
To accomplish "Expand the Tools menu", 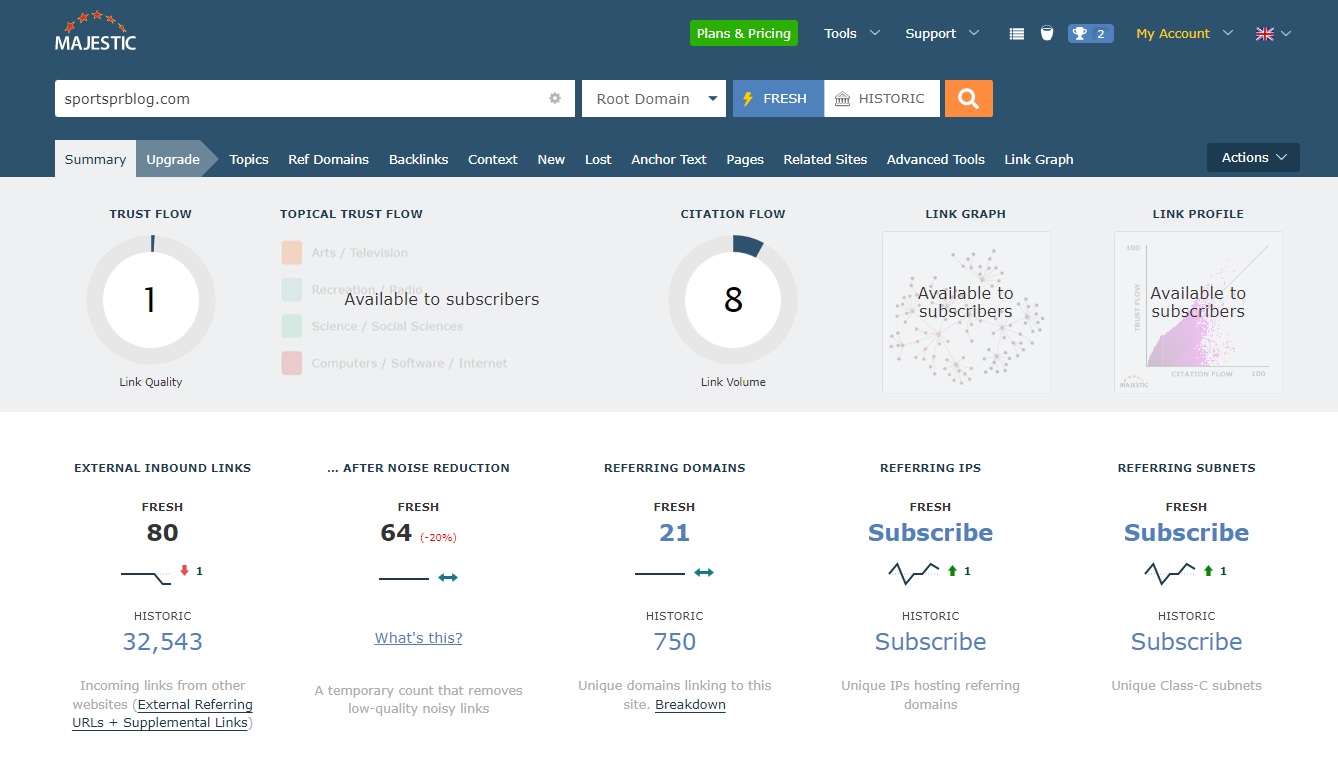I will tap(851, 33).
